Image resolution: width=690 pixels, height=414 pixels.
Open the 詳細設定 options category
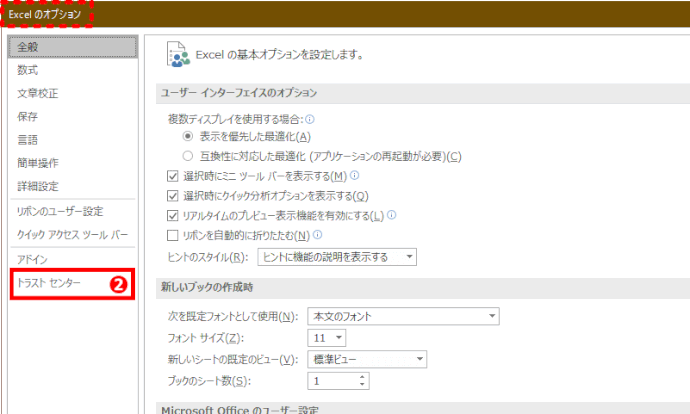(38, 187)
